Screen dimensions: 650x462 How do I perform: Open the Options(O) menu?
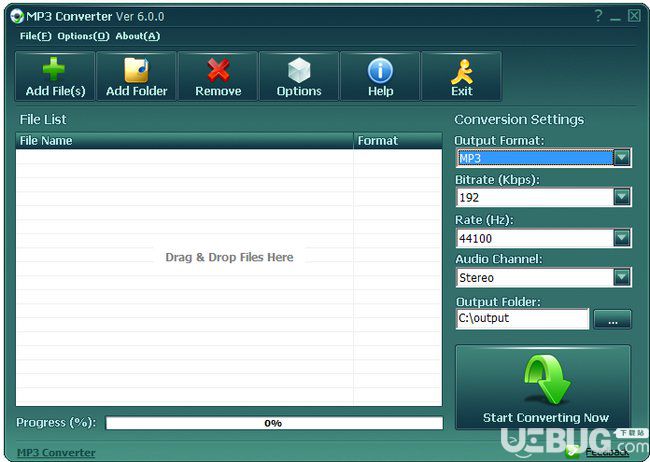pos(83,36)
